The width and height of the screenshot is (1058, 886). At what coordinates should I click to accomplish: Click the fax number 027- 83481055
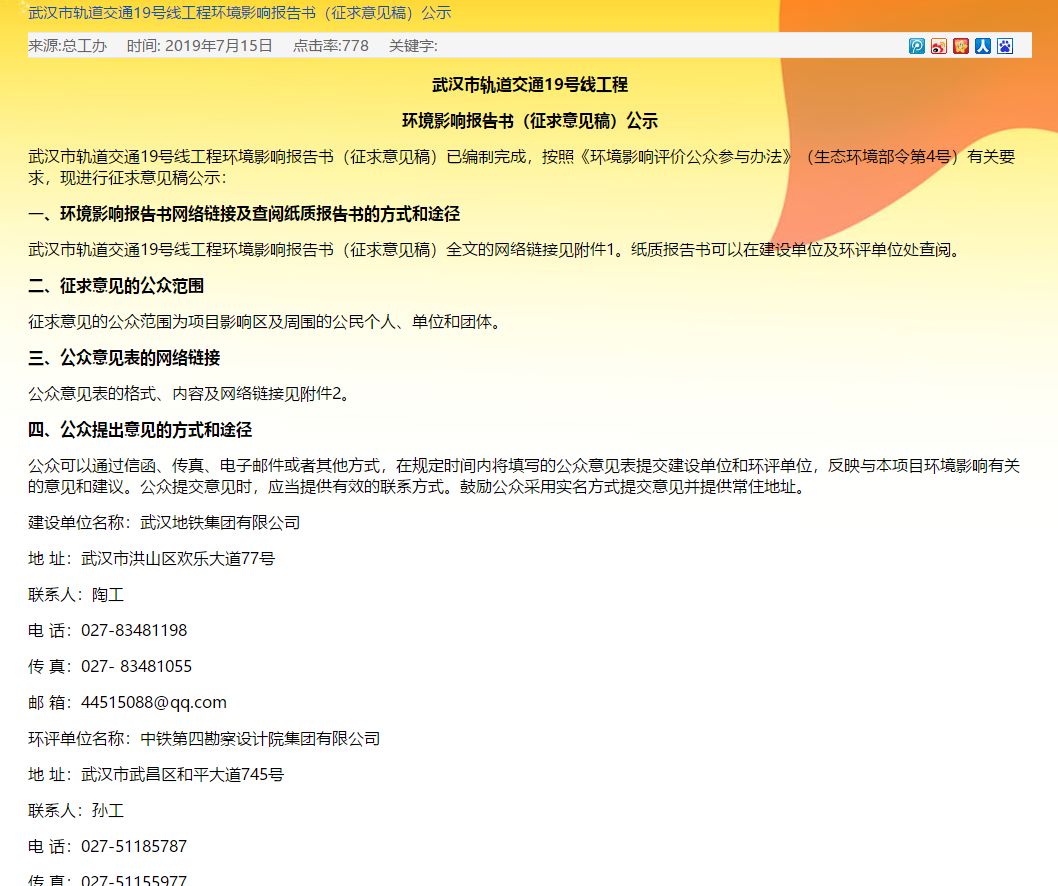pyautogui.click(x=136, y=667)
